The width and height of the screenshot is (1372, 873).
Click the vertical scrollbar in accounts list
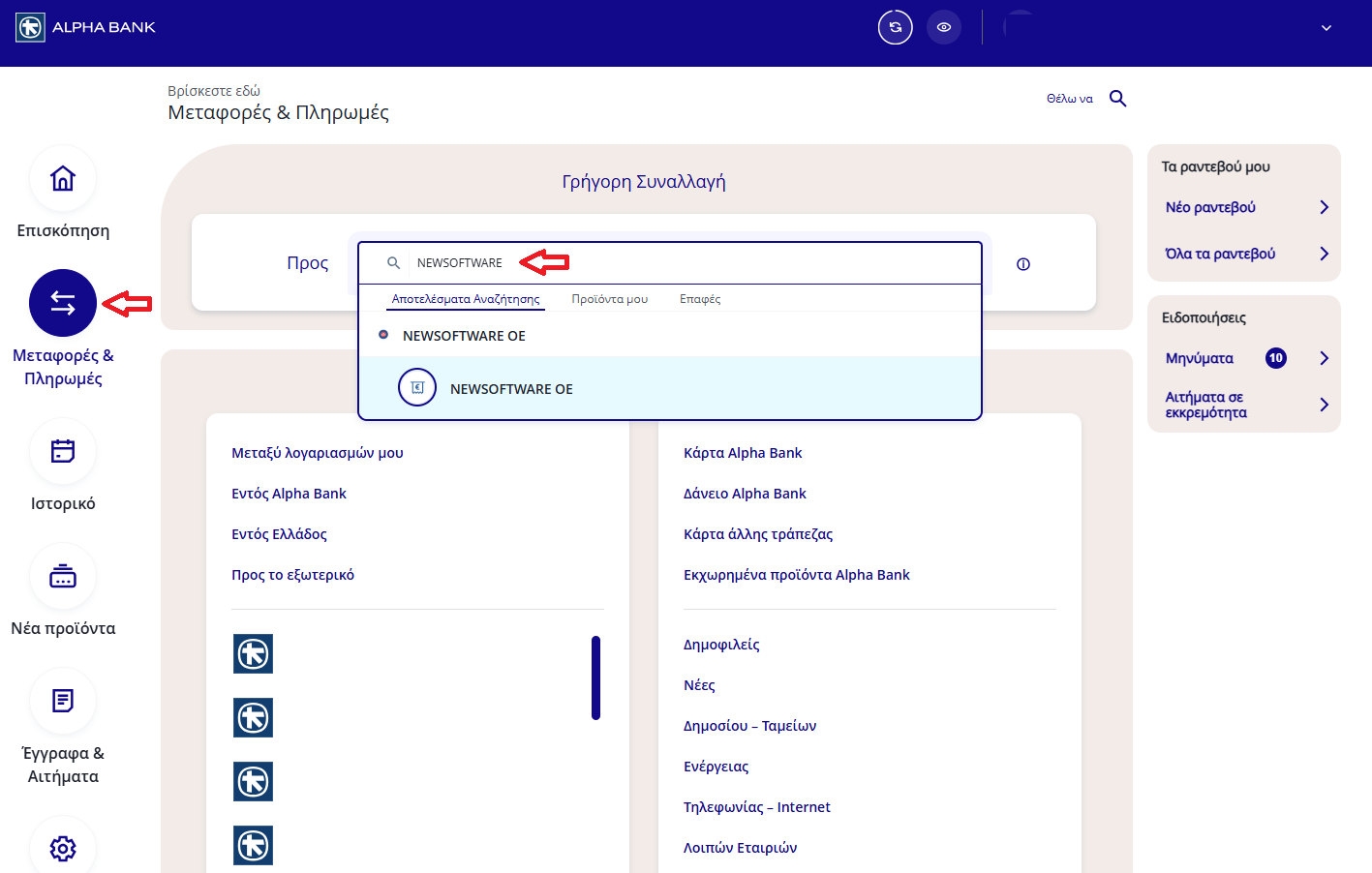point(595,677)
